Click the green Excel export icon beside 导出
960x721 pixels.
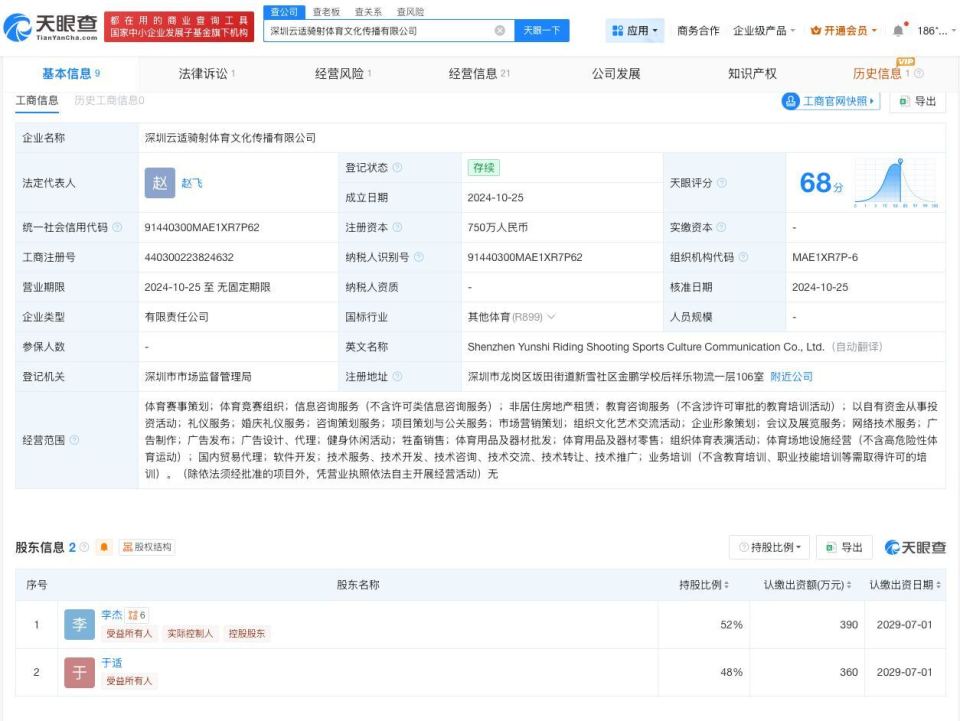coord(832,547)
